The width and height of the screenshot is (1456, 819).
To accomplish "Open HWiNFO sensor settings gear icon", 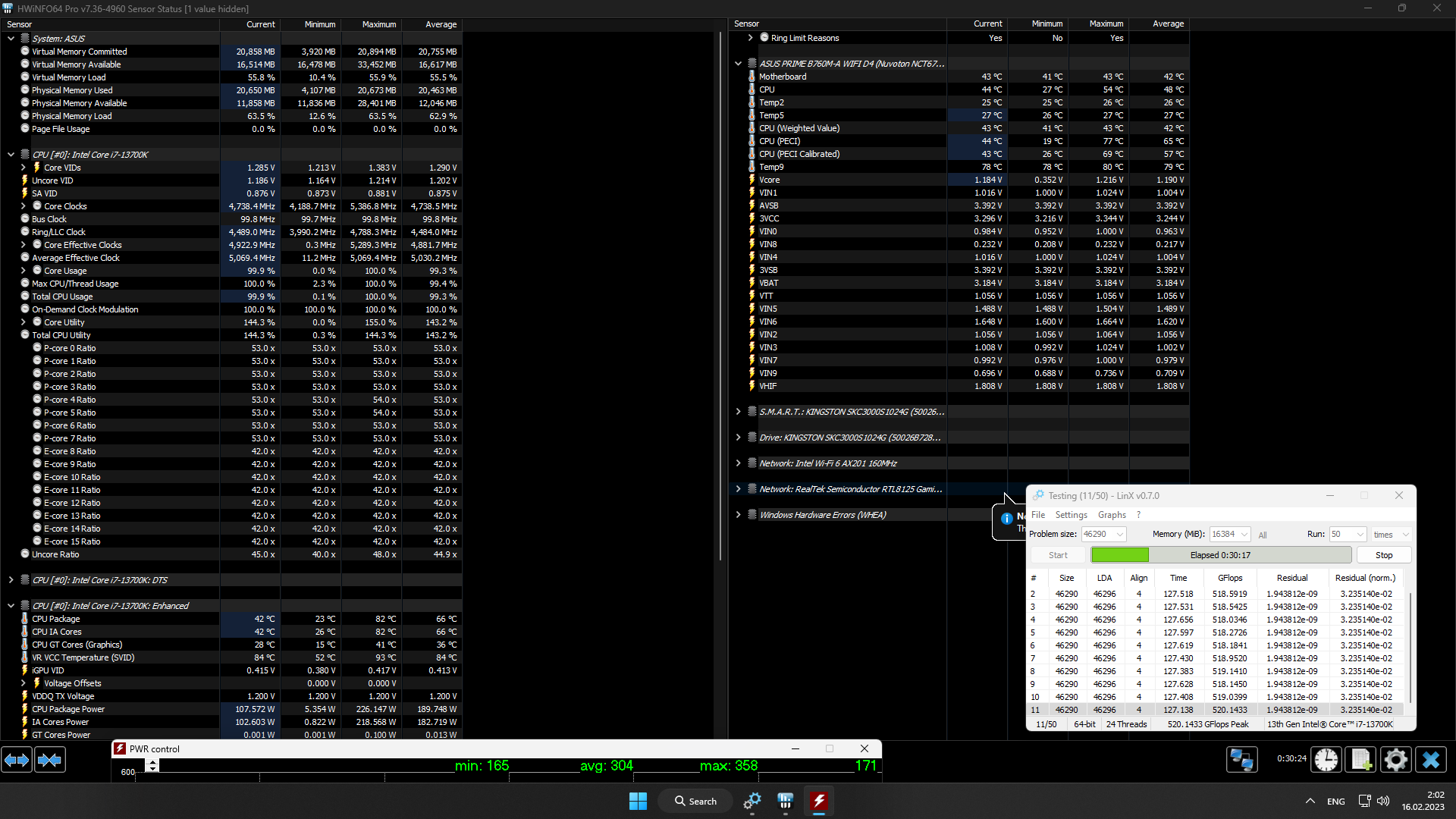I will 1395,760.
